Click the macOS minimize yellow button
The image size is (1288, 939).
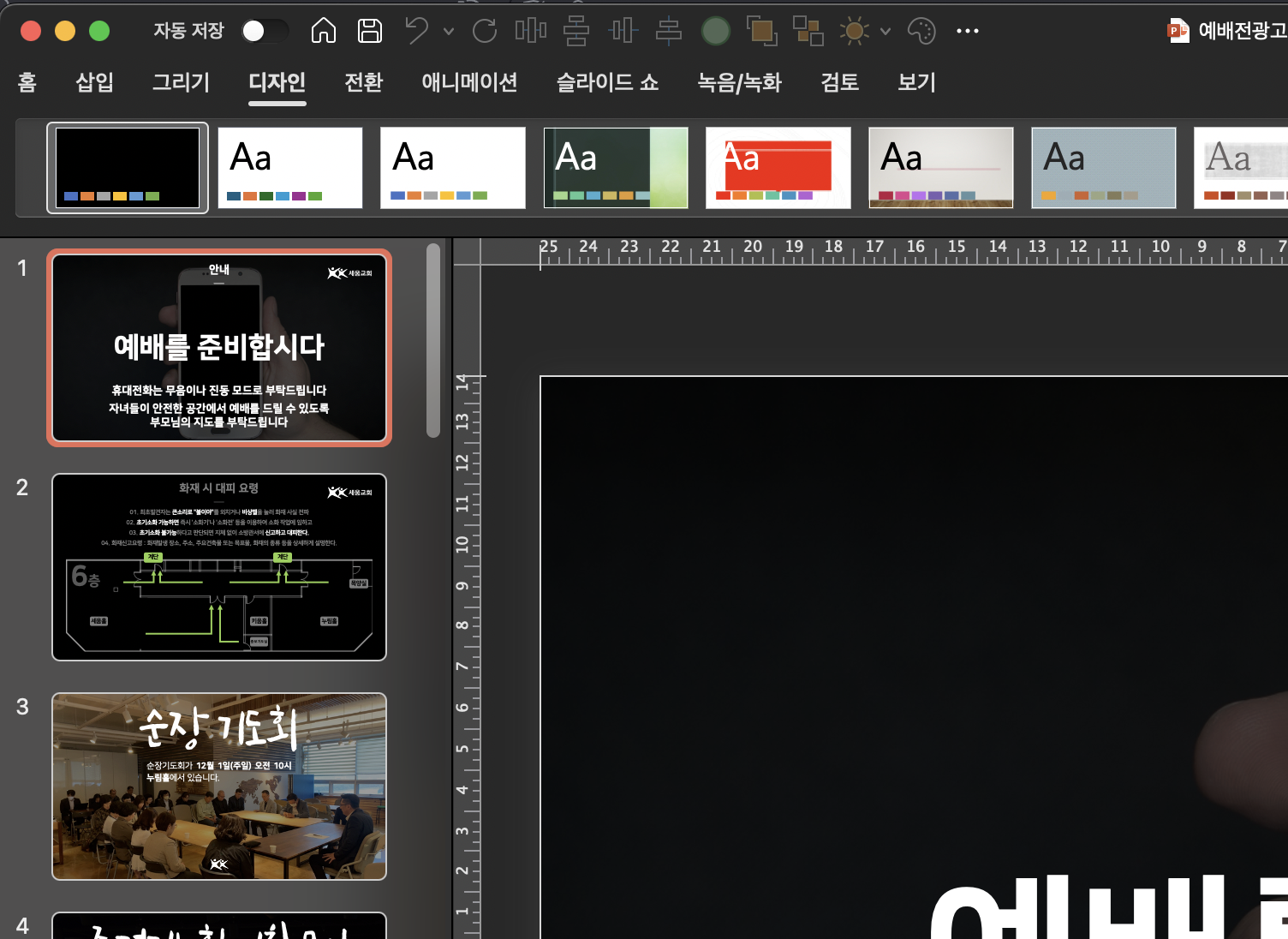65,31
